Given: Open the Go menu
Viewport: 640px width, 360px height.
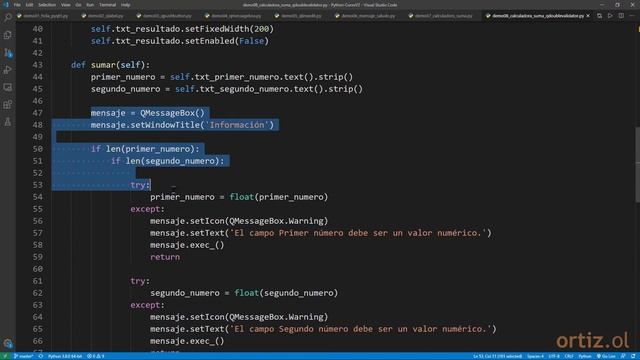Looking at the screenshot, I should (78, 5).
